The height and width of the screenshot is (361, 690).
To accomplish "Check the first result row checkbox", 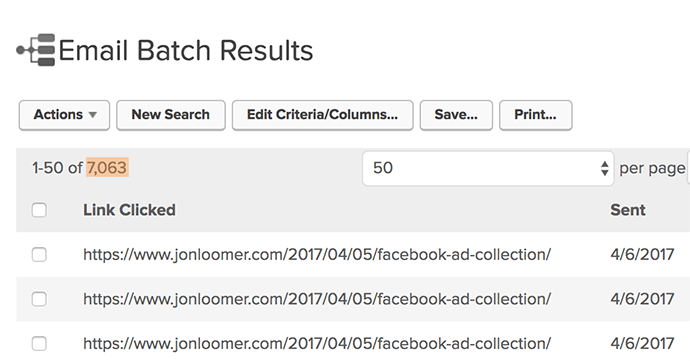I will click(39, 254).
